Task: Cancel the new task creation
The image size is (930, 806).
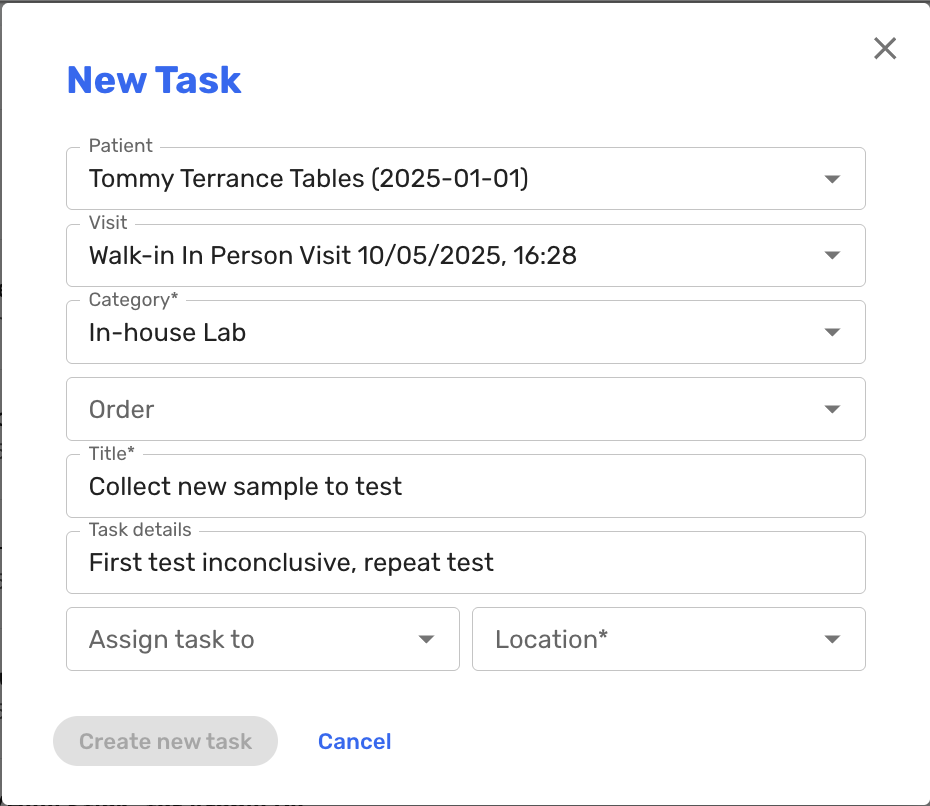Action: [354, 742]
